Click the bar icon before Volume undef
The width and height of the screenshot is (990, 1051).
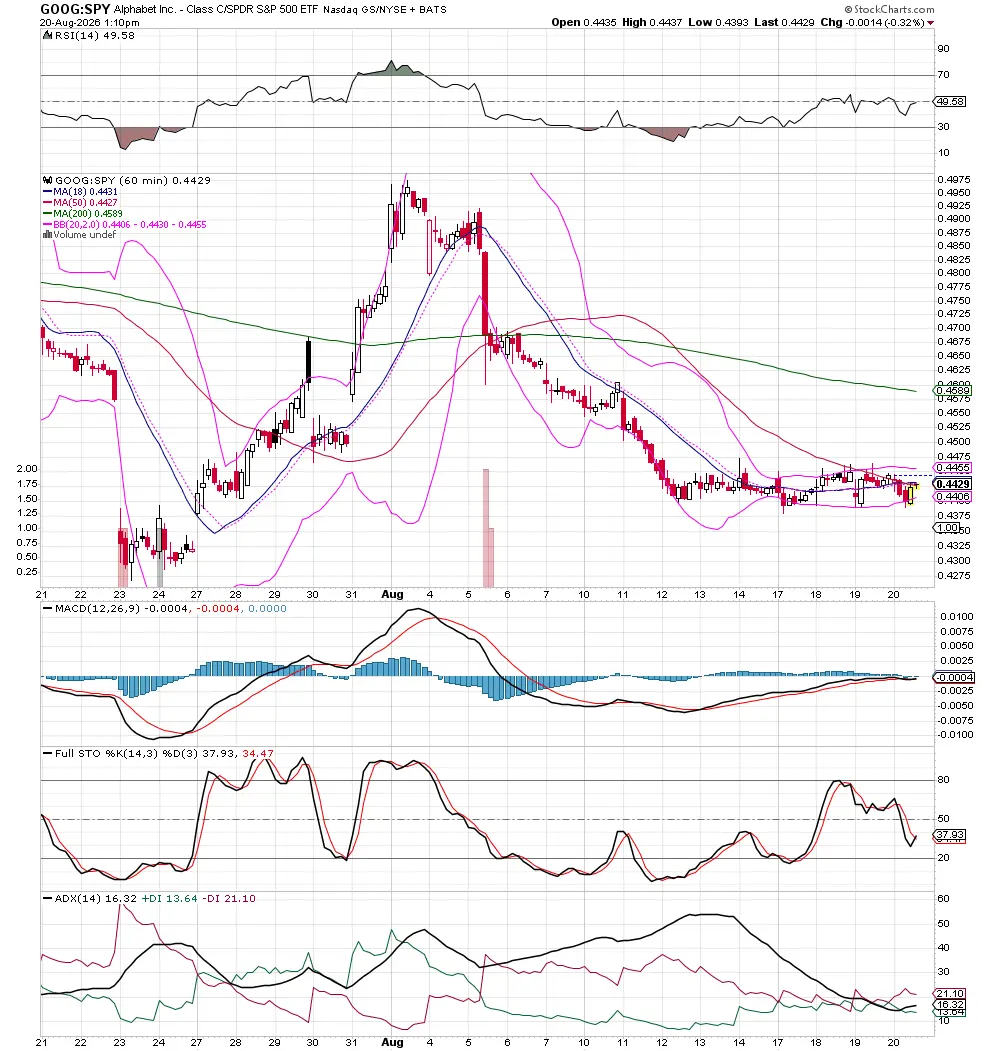pos(47,235)
